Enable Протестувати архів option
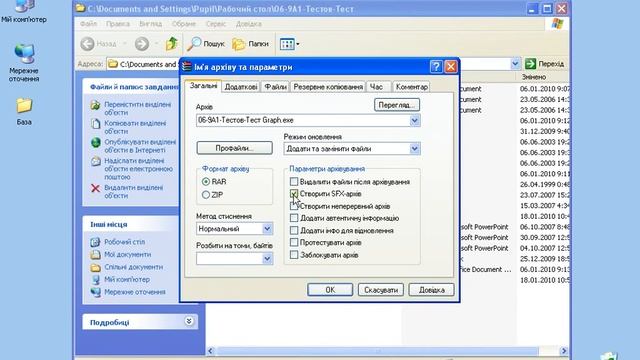The width and height of the screenshot is (640, 360). click(x=294, y=242)
